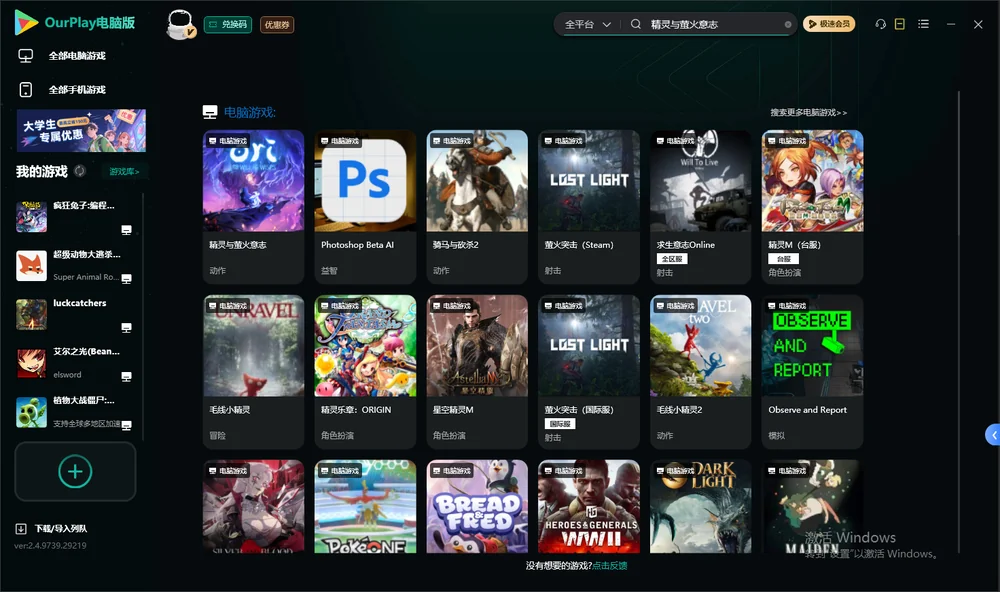1000x592 pixels.
Task: Open the customer support headset icon
Action: [880, 24]
